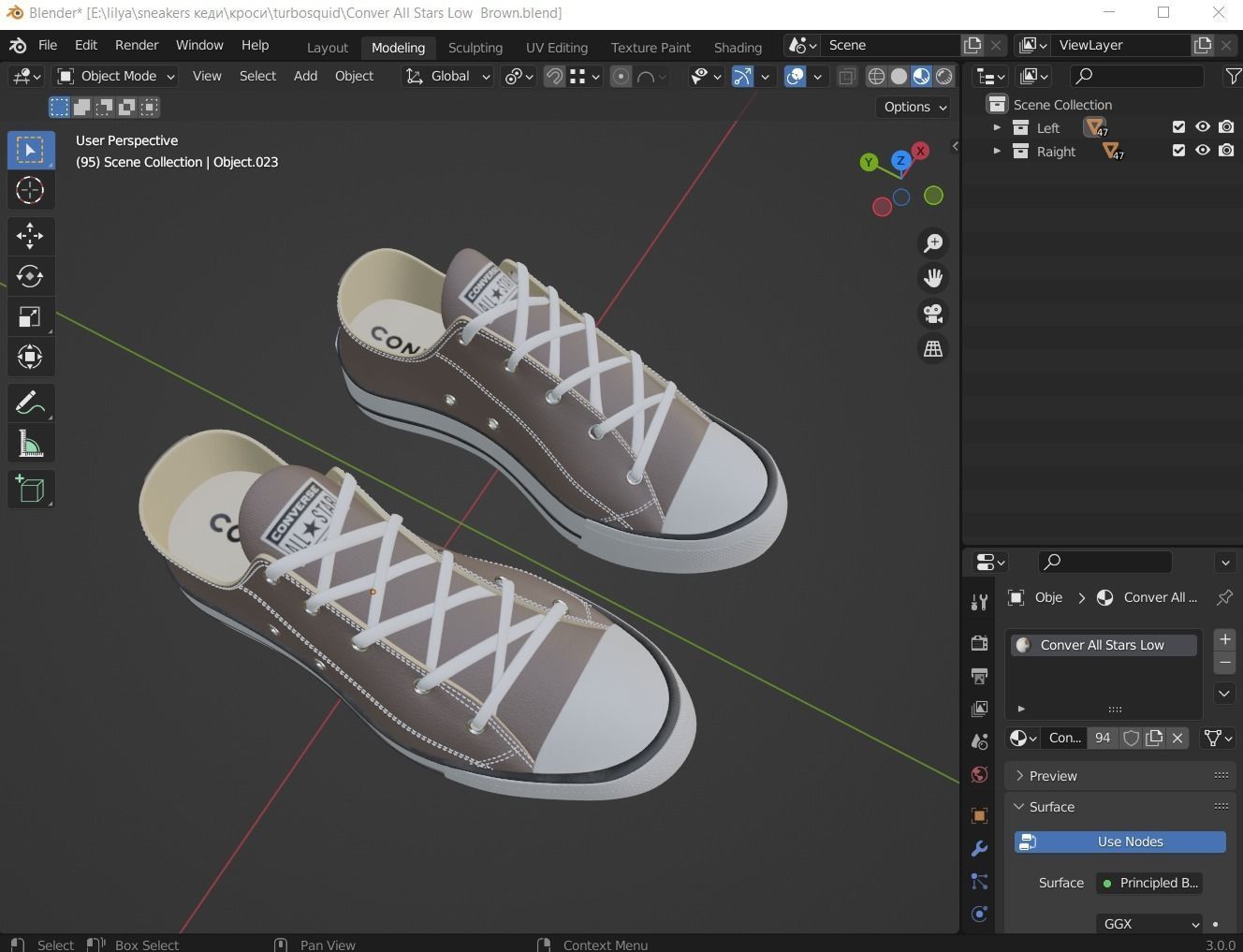
Task: Toggle proportional editing button
Action: click(621, 77)
